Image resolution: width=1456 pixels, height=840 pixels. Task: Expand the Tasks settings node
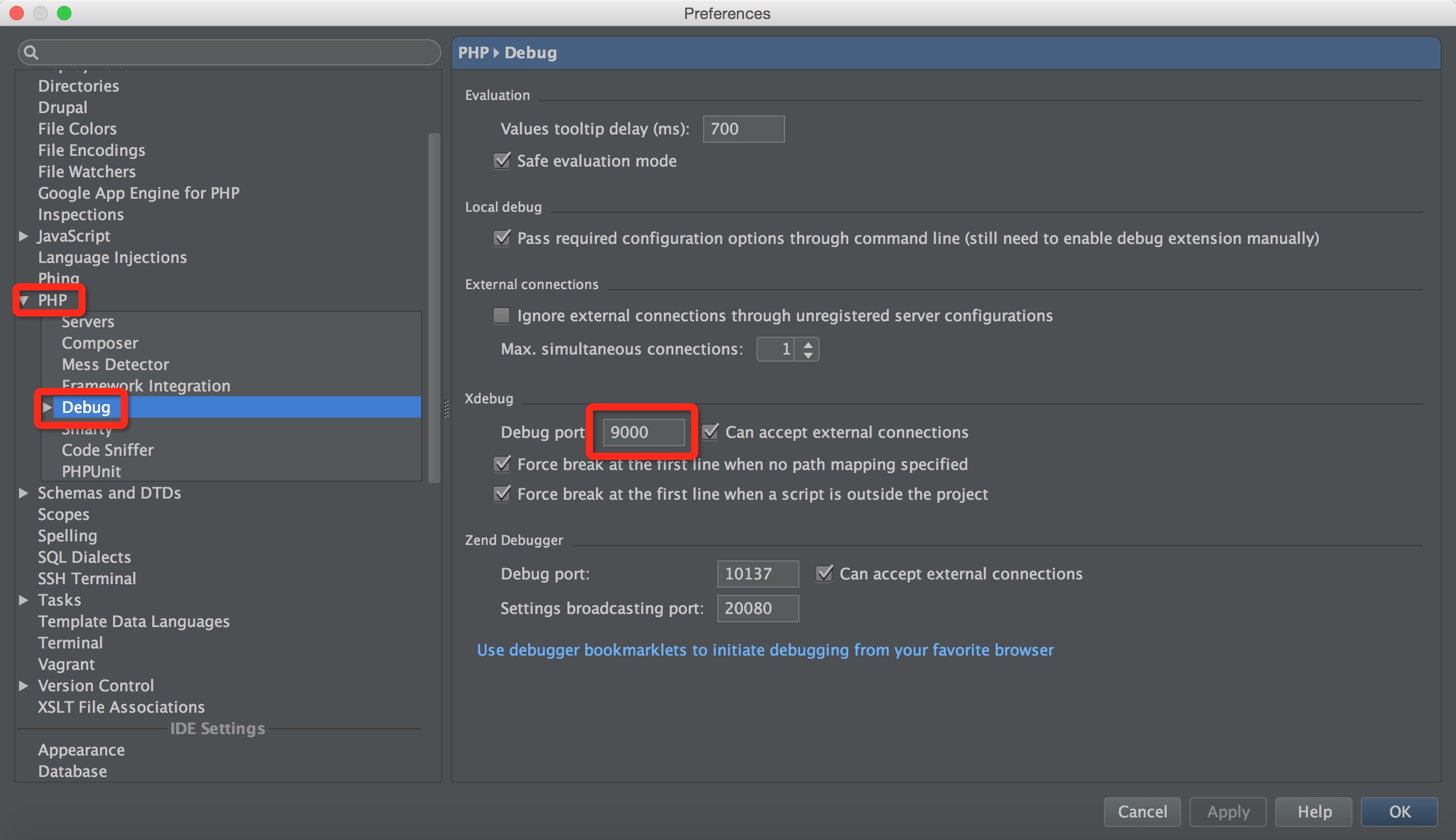coord(24,600)
